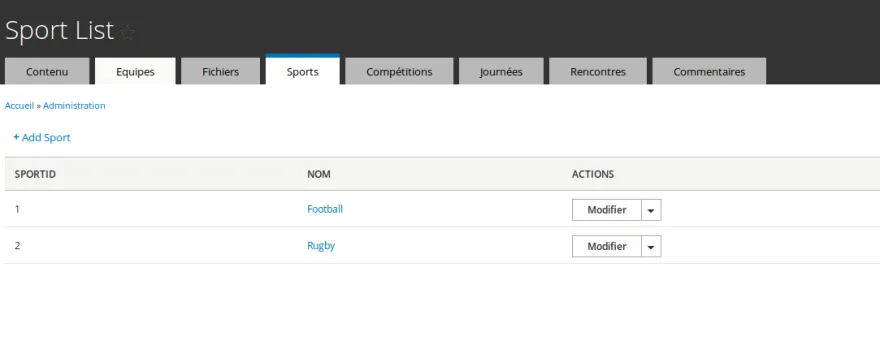Open the Contenu tab
The height and width of the screenshot is (362, 880).
point(47,71)
